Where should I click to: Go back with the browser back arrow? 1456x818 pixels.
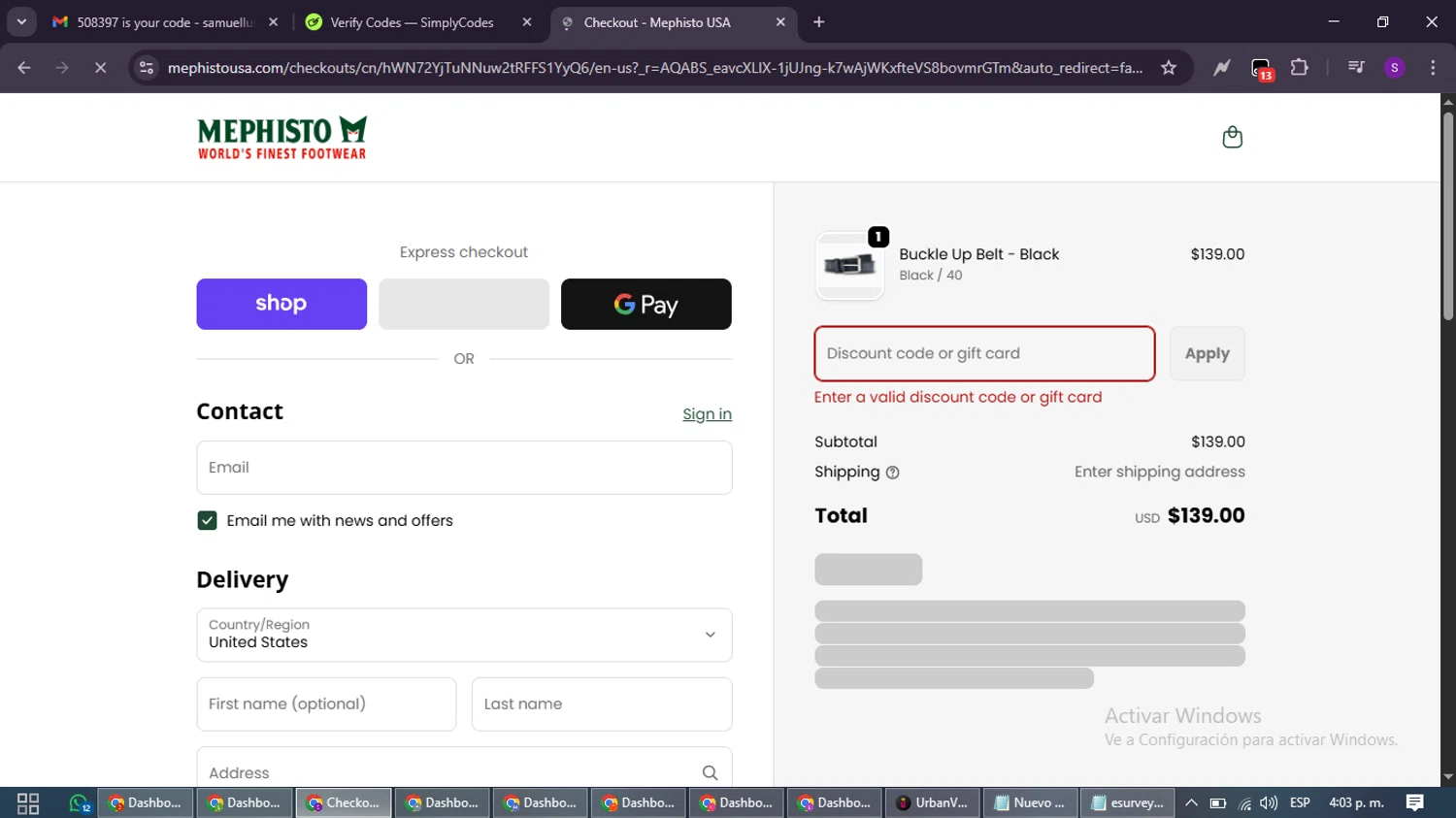pos(24,68)
